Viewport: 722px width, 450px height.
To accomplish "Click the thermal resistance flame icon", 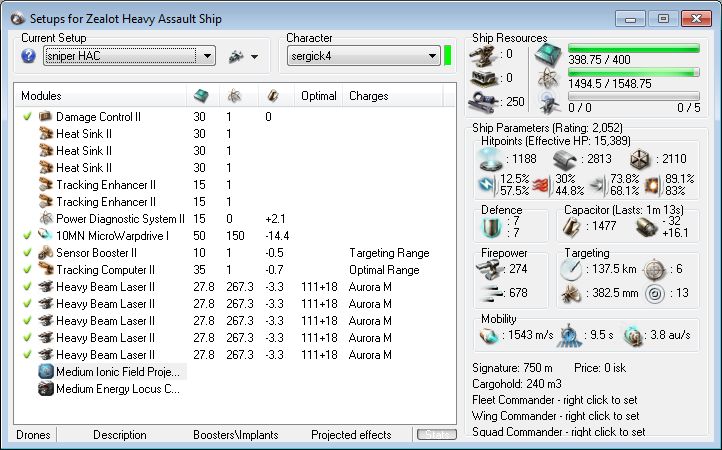I will 542,185.
